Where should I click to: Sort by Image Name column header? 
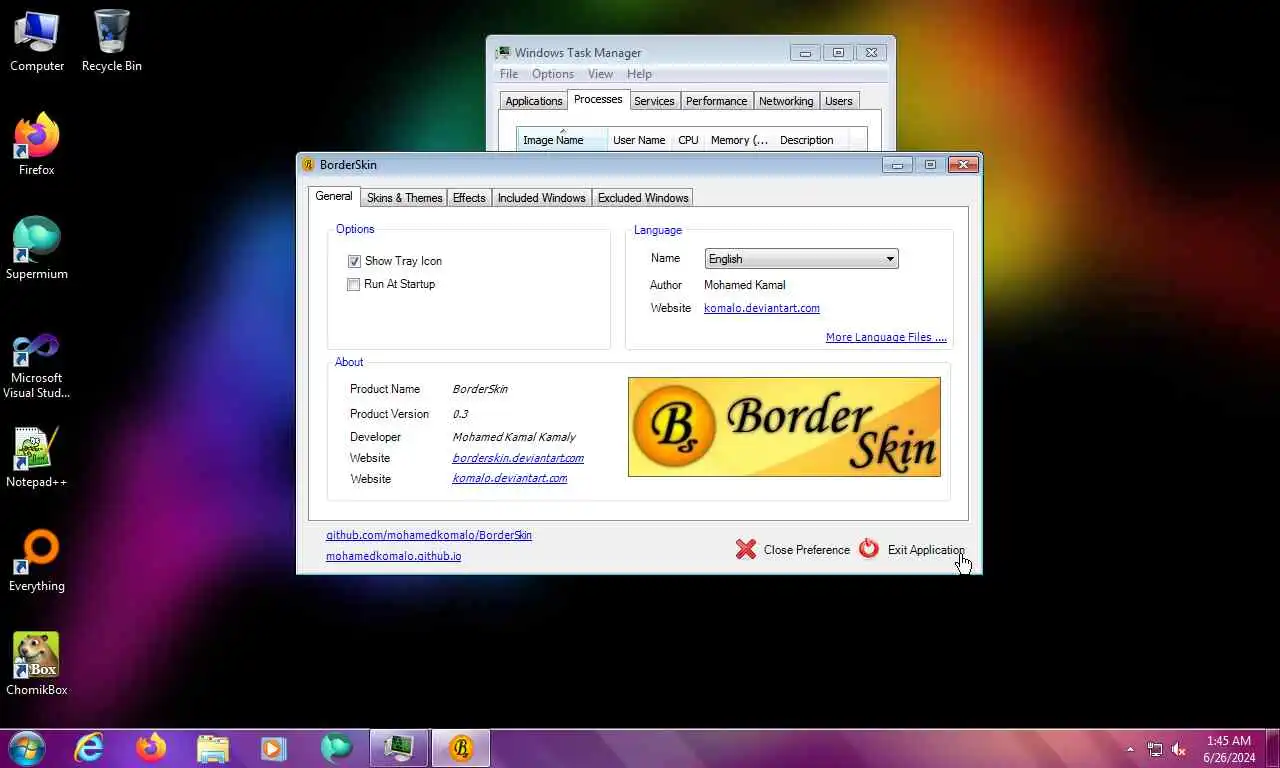[562, 139]
